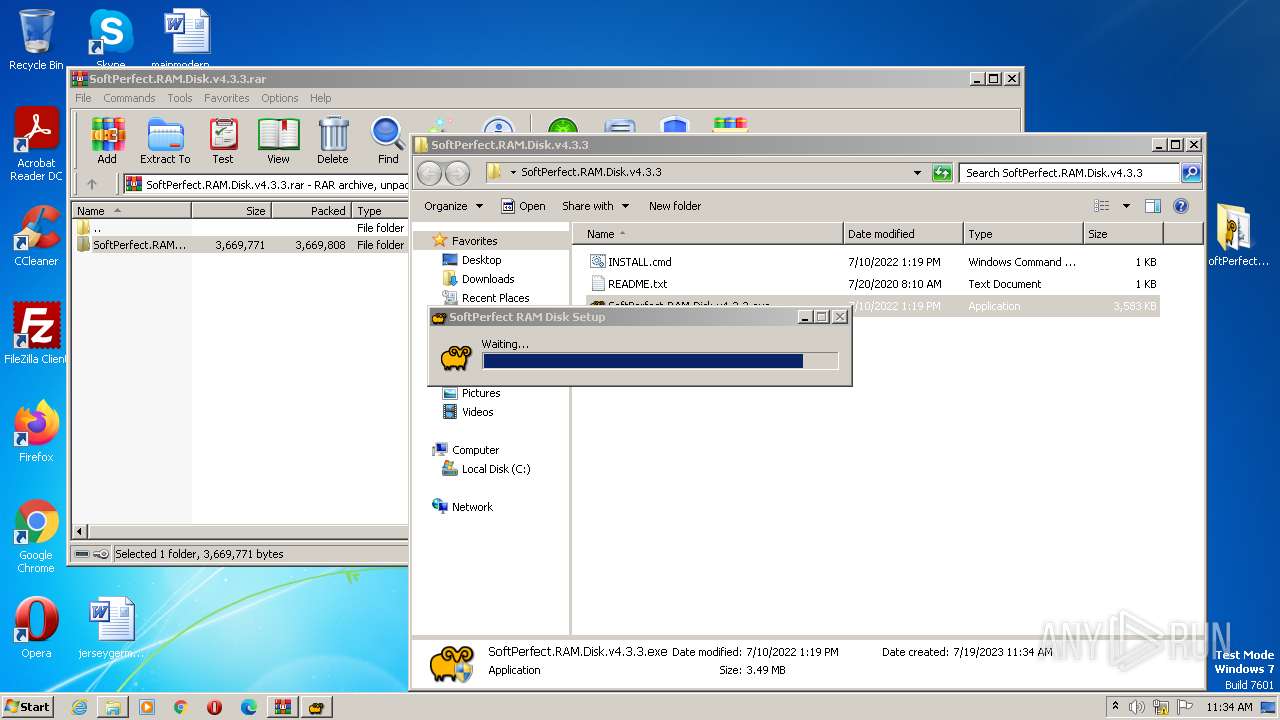Open the Recycle Bin desktop icon

coord(36,40)
